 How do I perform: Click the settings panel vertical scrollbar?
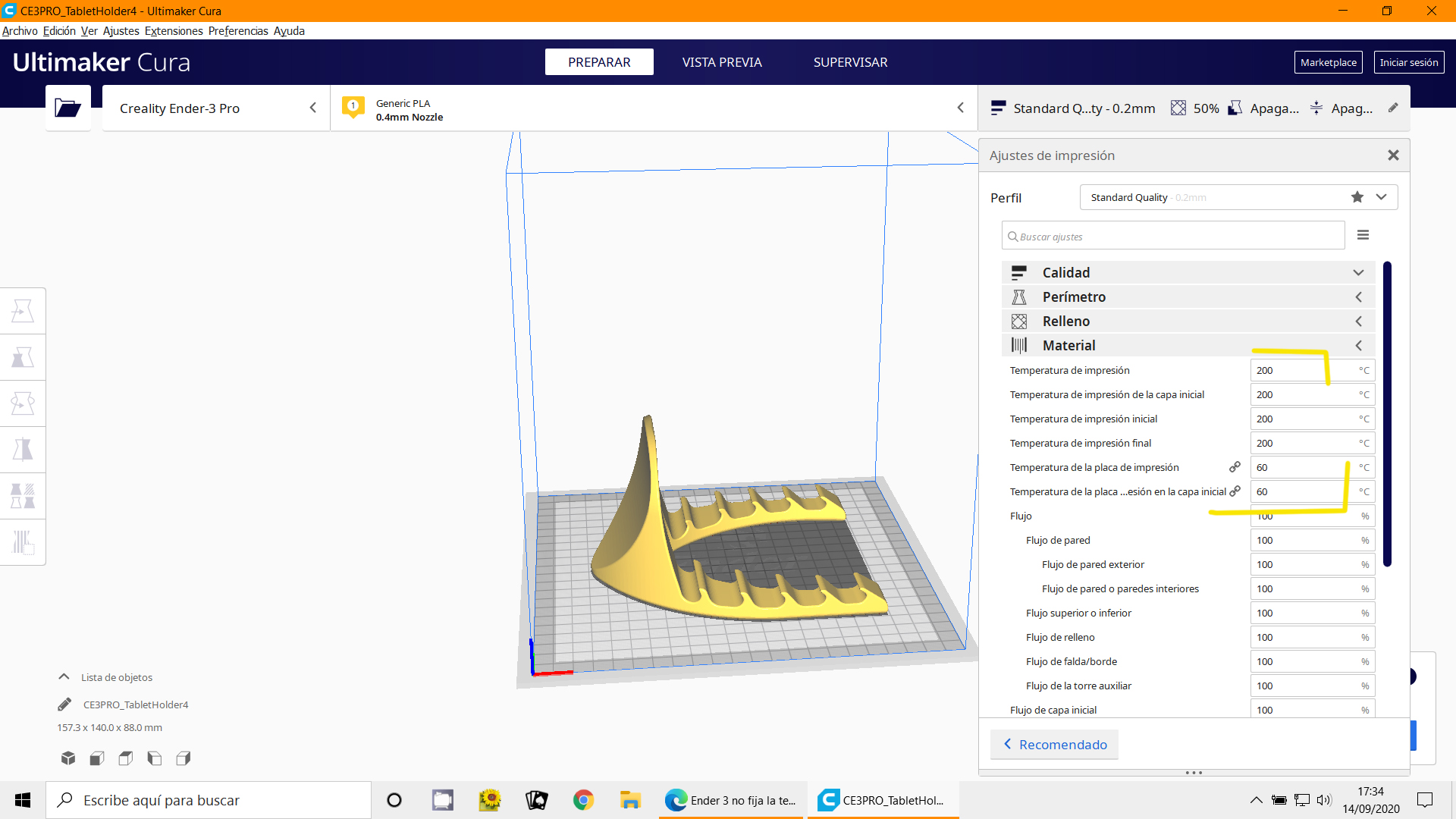pos(1387,413)
